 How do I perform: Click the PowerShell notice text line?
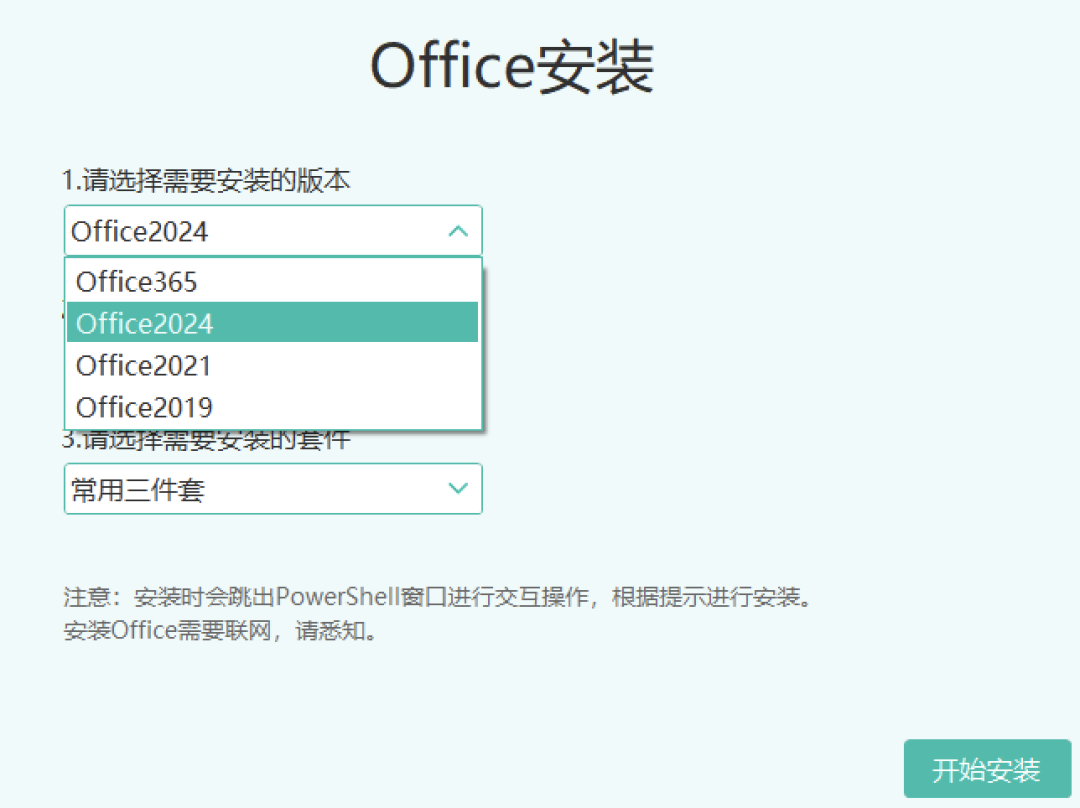(438, 597)
